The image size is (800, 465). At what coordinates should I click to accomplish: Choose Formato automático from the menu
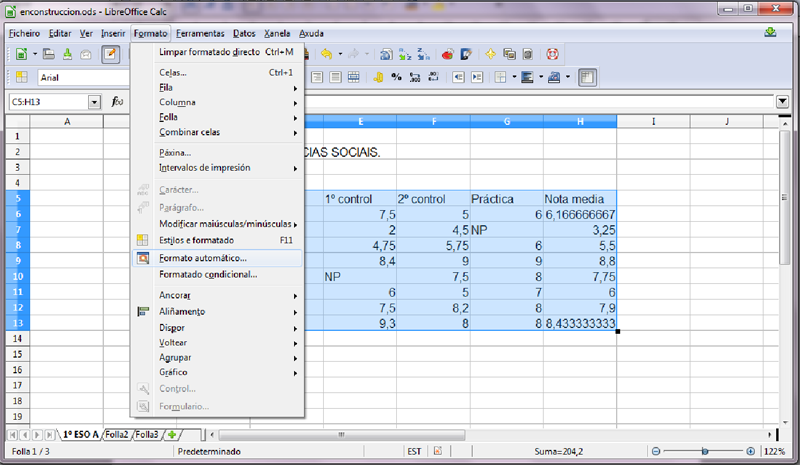(x=202, y=258)
